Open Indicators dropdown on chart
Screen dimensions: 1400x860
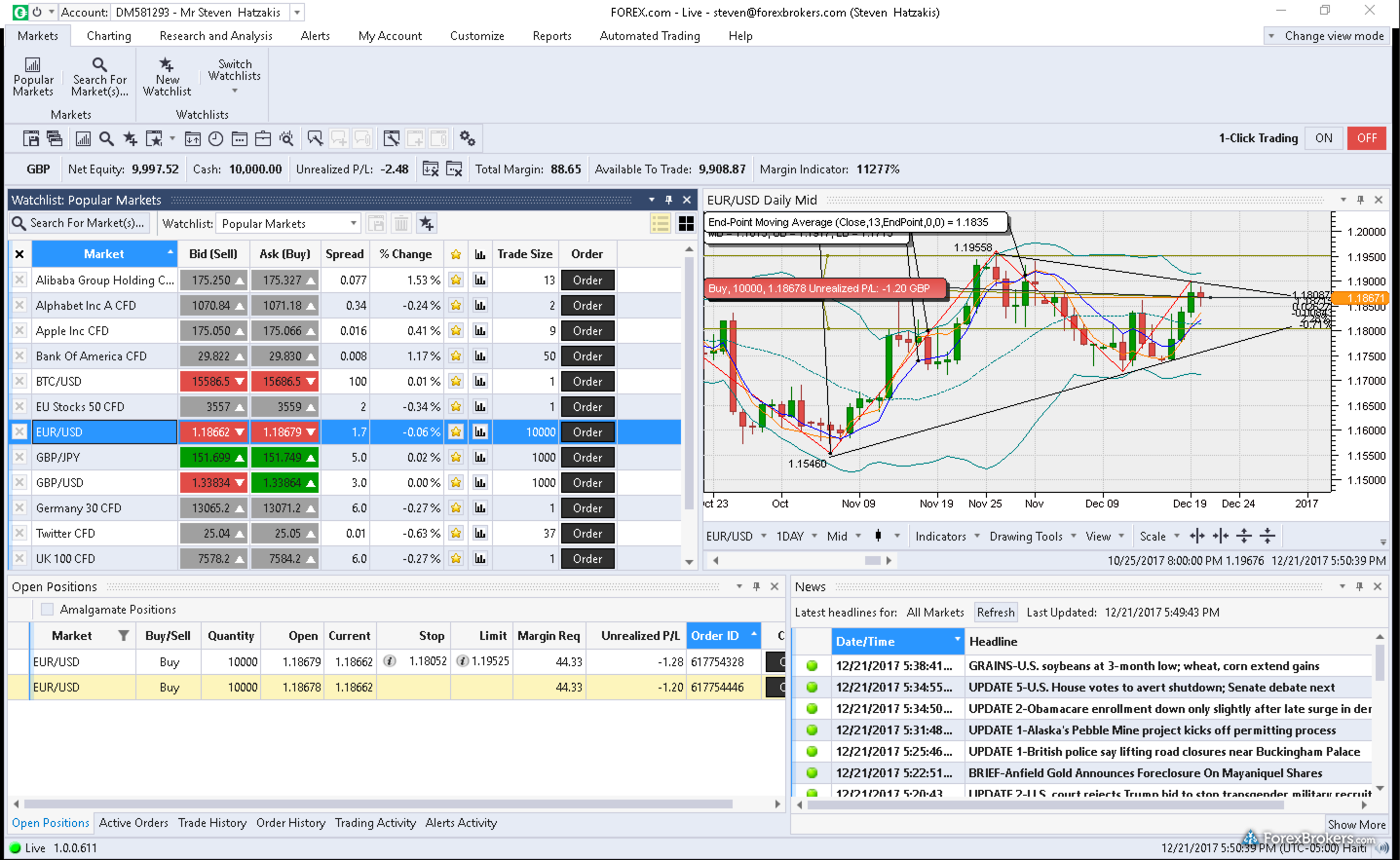click(x=947, y=537)
